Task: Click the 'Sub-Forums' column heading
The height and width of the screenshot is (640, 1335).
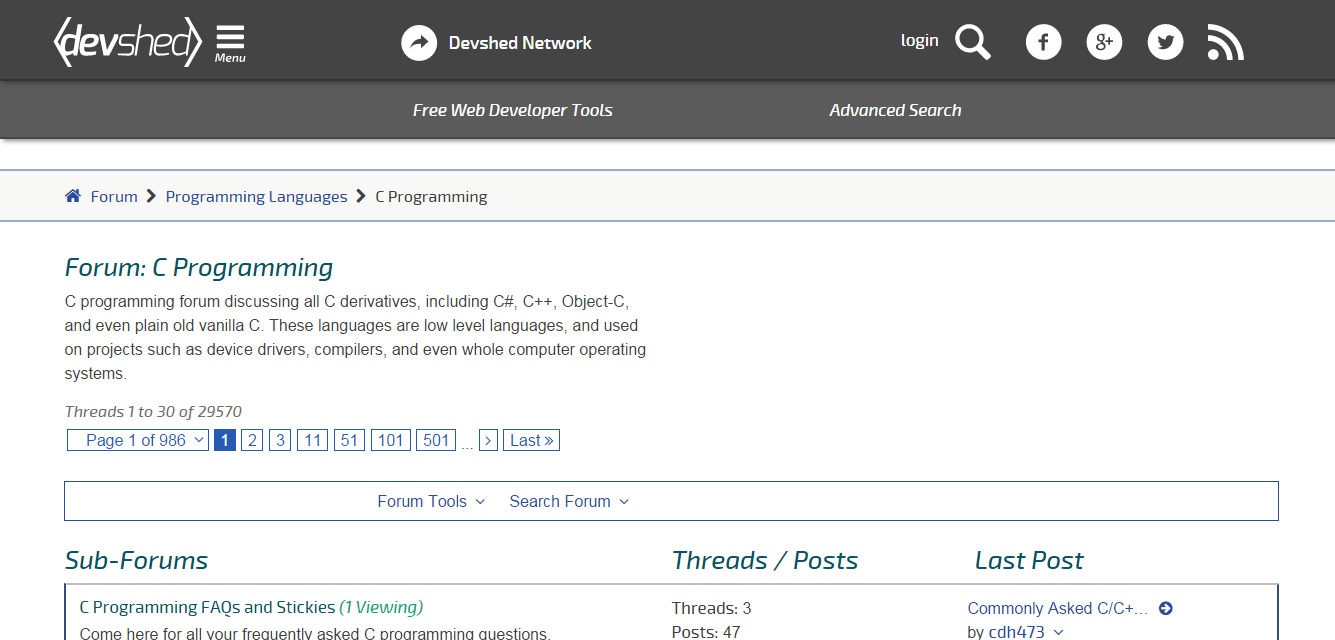Action: coord(137,560)
